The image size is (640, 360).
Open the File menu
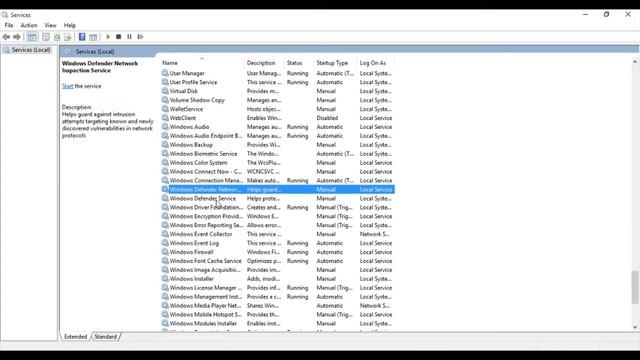click(9, 25)
